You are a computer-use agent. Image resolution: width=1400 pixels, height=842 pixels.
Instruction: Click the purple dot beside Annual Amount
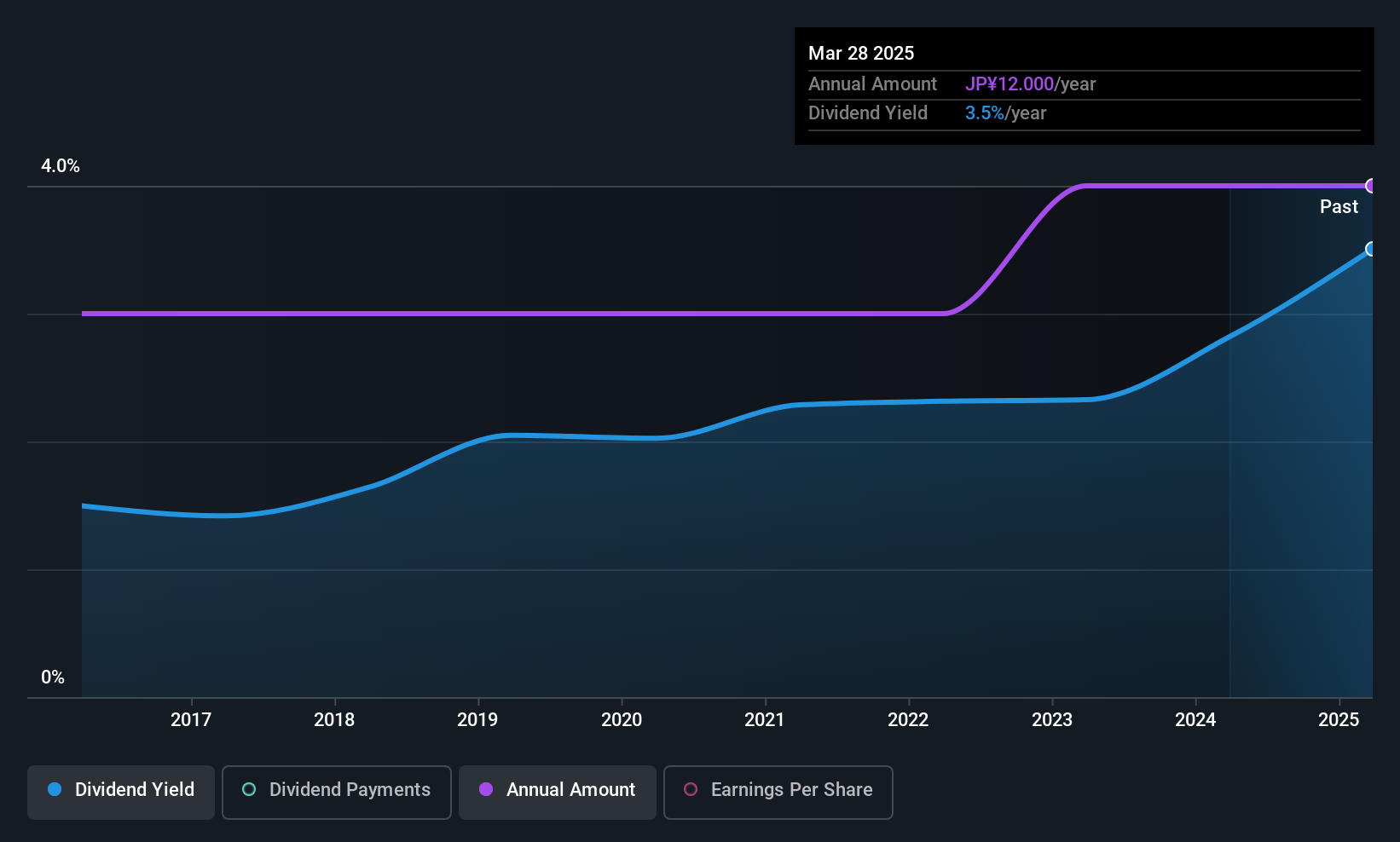click(x=486, y=790)
